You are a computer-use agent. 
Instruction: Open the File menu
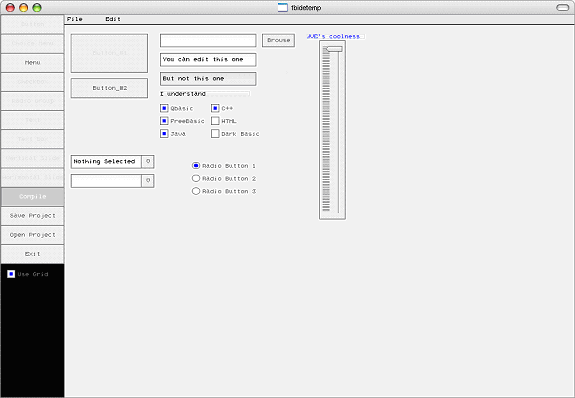(75, 19)
